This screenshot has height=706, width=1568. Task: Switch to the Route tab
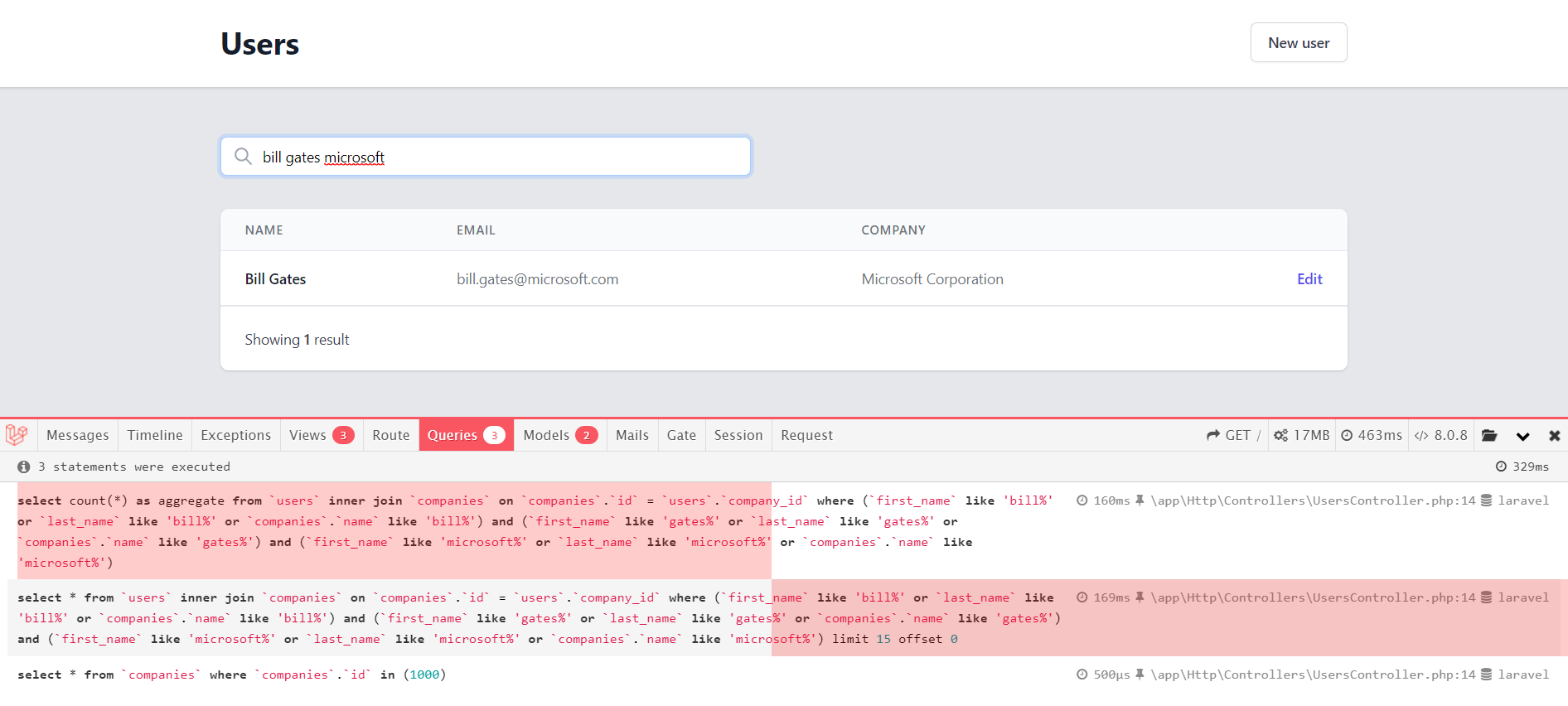click(391, 435)
